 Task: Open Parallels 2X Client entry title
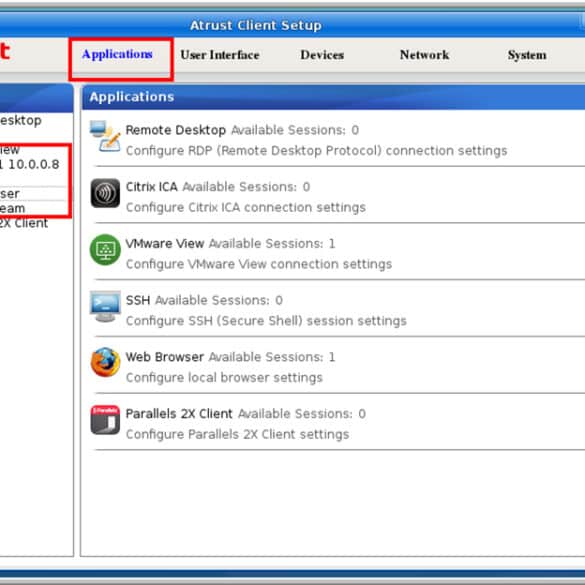(179, 413)
